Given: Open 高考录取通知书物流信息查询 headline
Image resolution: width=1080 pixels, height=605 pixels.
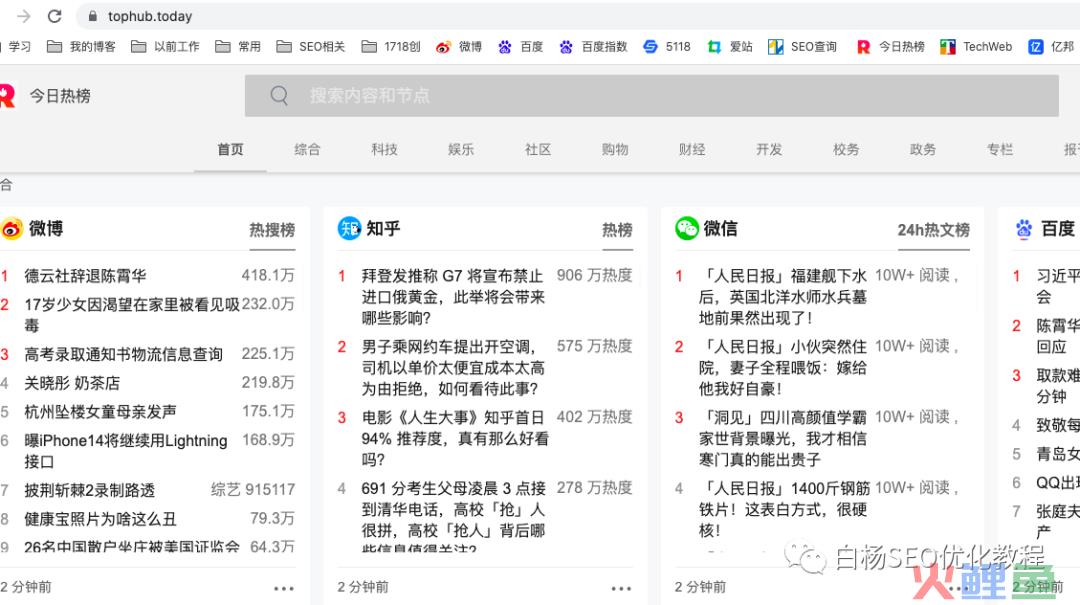Looking at the screenshot, I should click(124, 355).
